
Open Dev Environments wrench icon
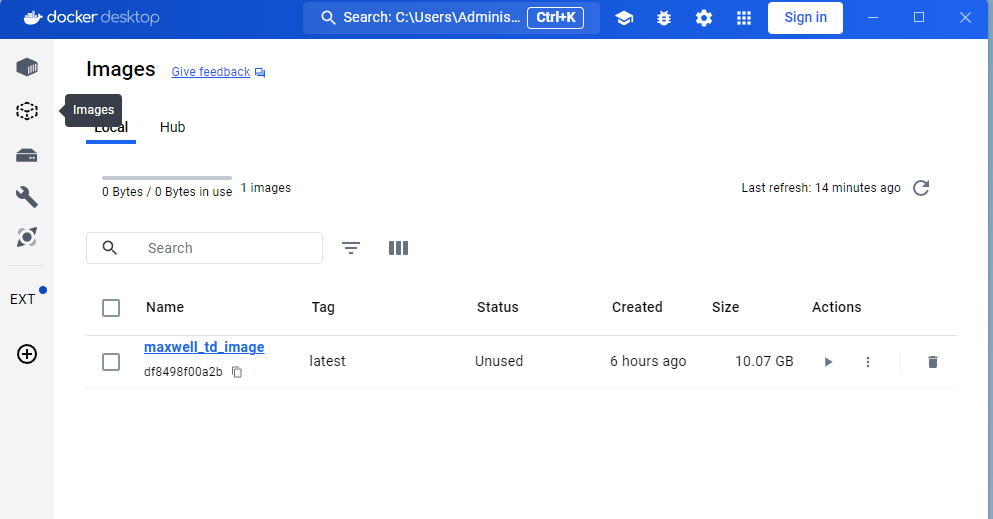click(x=27, y=197)
